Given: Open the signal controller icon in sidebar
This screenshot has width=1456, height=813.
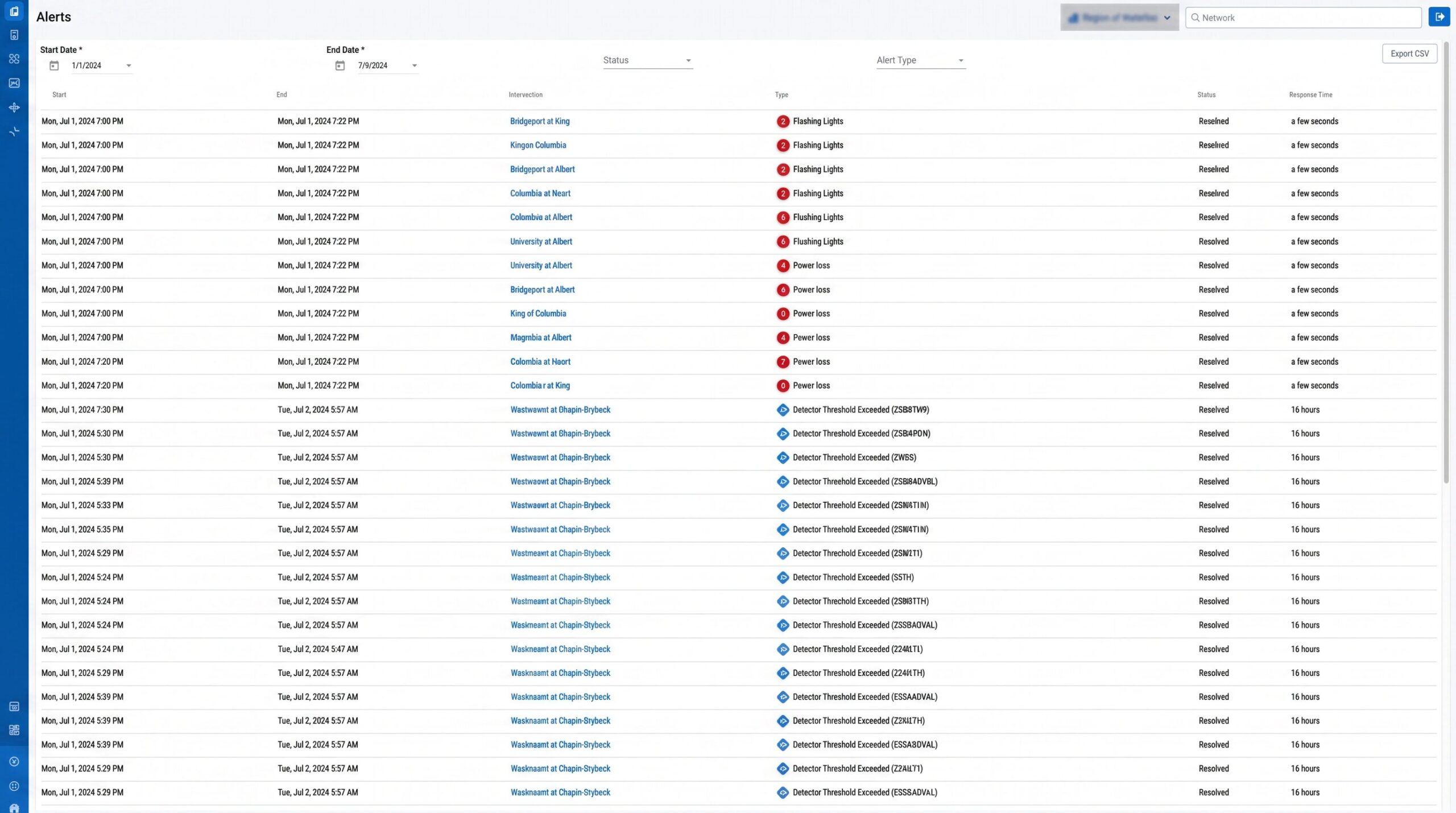Looking at the screenshot, I should pyautogui.click(x=14, y=35).
